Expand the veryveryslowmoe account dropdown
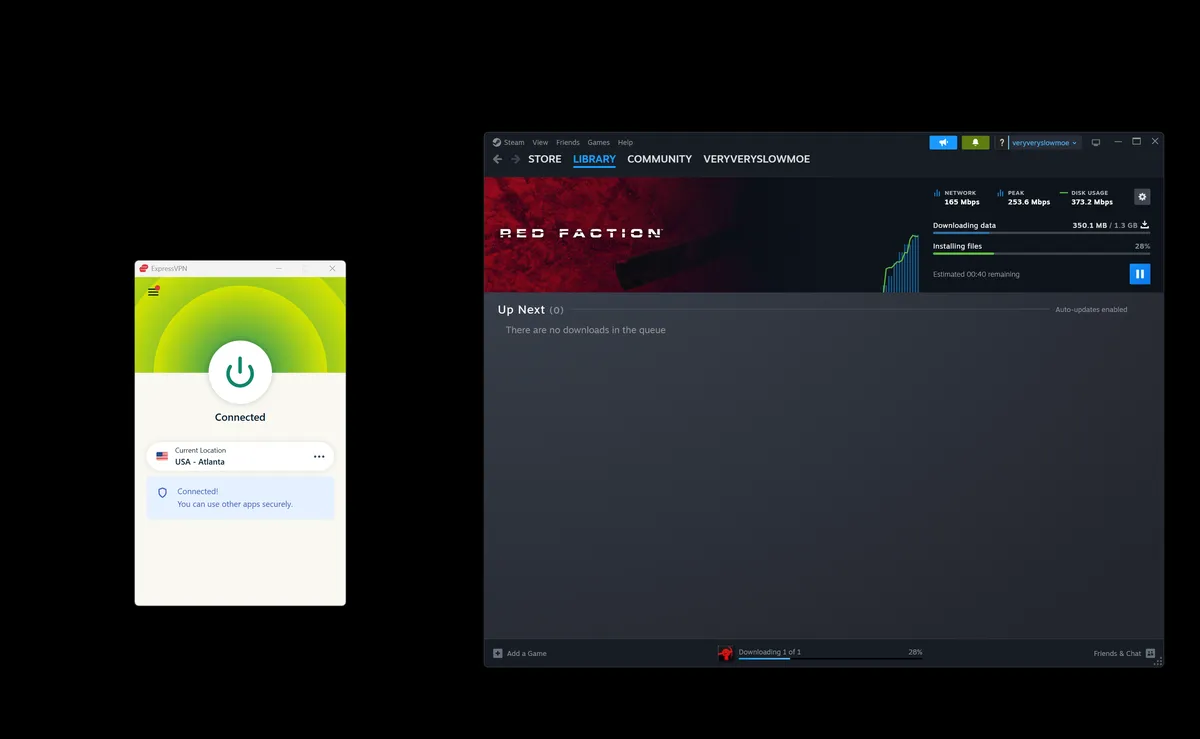The height and width of the screenshot is (739, 1200). [x=1045, y=143]
